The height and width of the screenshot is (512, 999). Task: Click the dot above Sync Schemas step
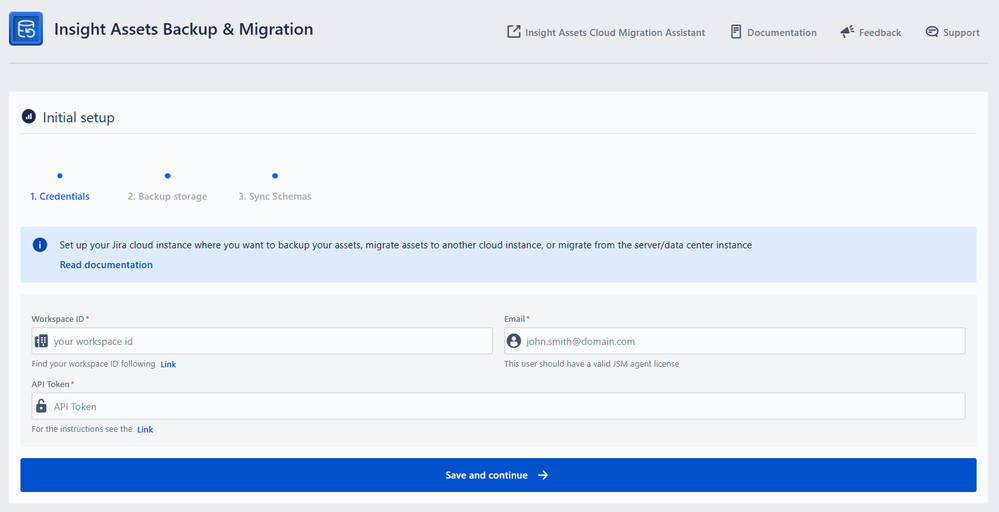pyautogui.click(x=275, y=176)
